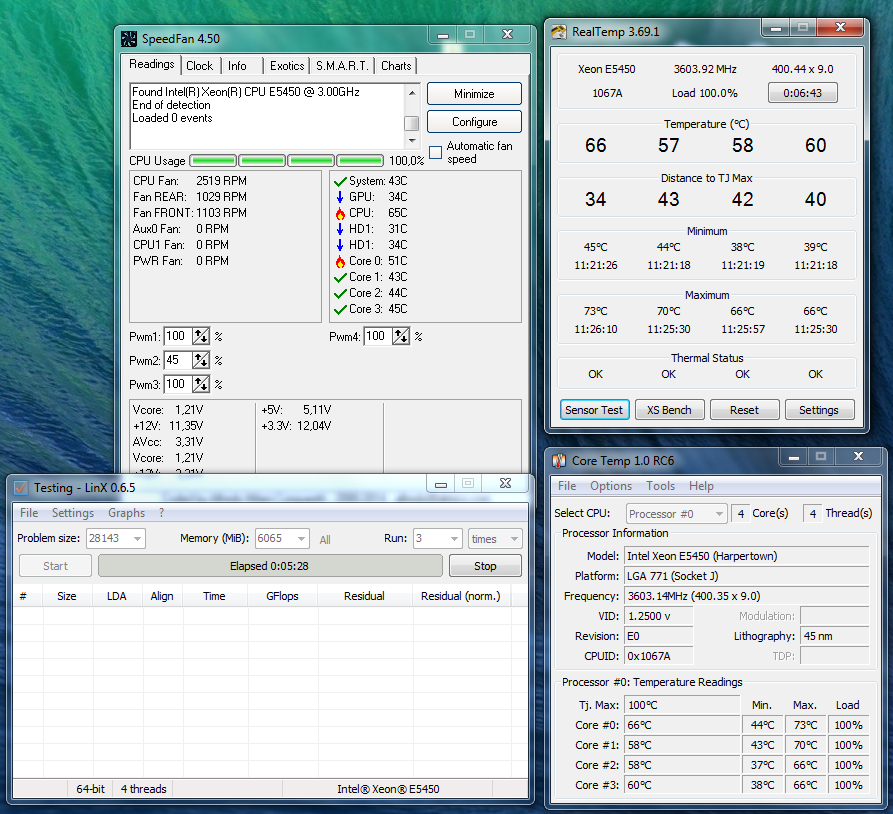This screenshot has height=814, width=893.
Task: Open the Memory (MiB) dropdown in LinX
Action: click(x=301, y=538)
